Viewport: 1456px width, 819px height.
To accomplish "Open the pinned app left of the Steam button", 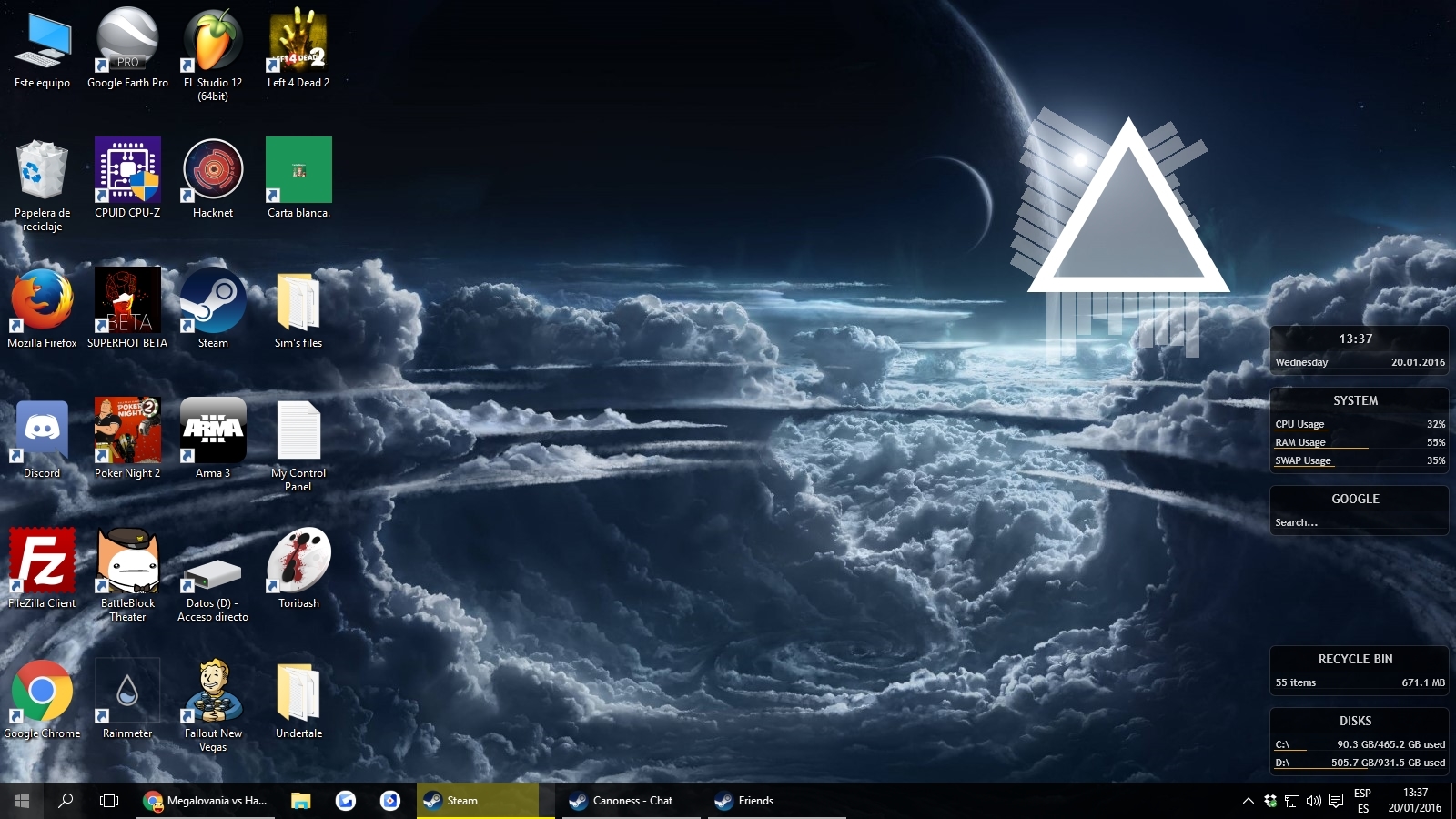I will tap(390, 801).
